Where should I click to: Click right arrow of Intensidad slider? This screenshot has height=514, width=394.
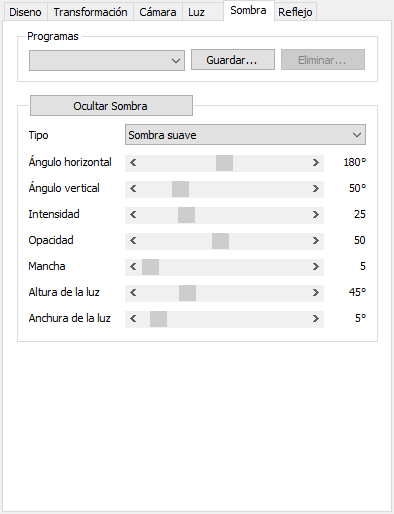click(316, 215)
